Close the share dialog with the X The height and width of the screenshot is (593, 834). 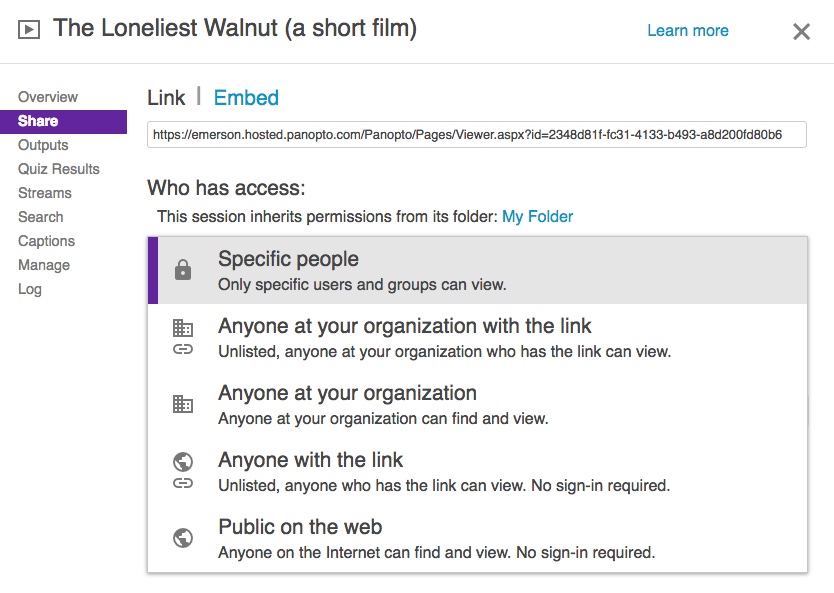pos(801,31)
